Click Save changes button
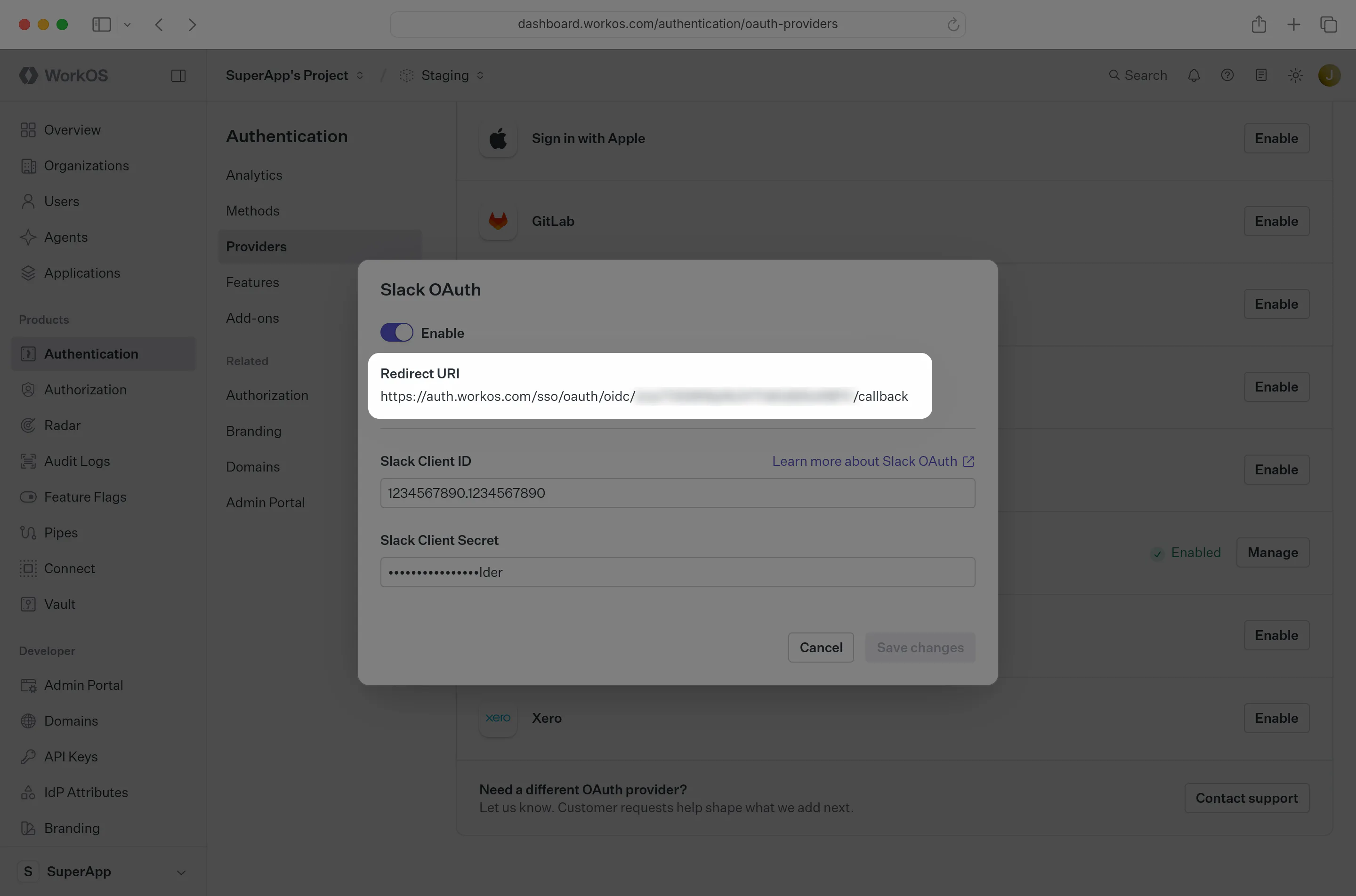 920,648
